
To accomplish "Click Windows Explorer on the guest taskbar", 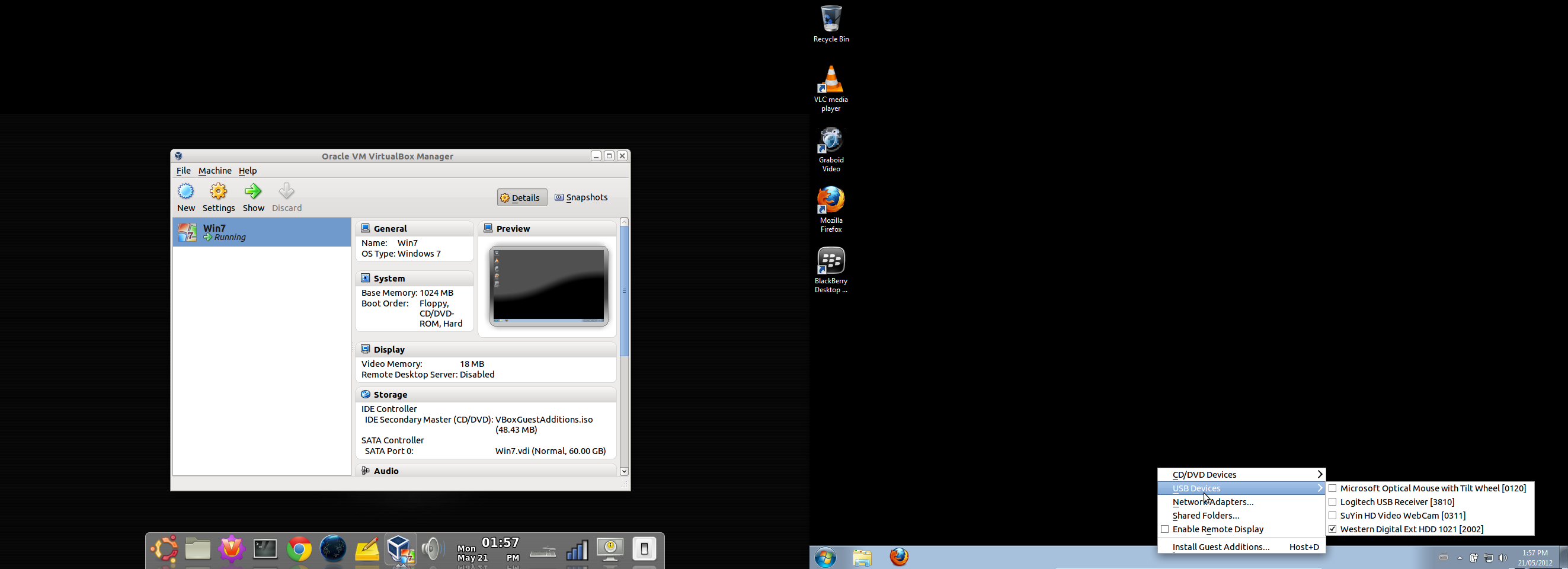I will (x=863, y=557).
